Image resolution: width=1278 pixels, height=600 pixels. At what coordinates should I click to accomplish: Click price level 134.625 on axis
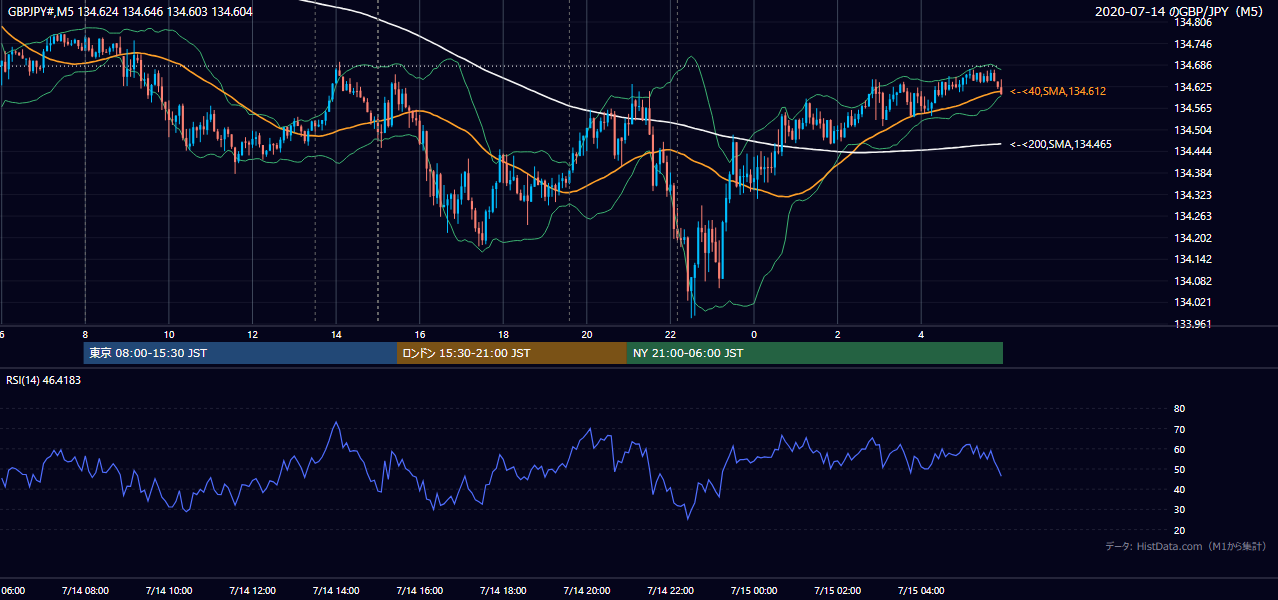click(x=1192, y=87)
